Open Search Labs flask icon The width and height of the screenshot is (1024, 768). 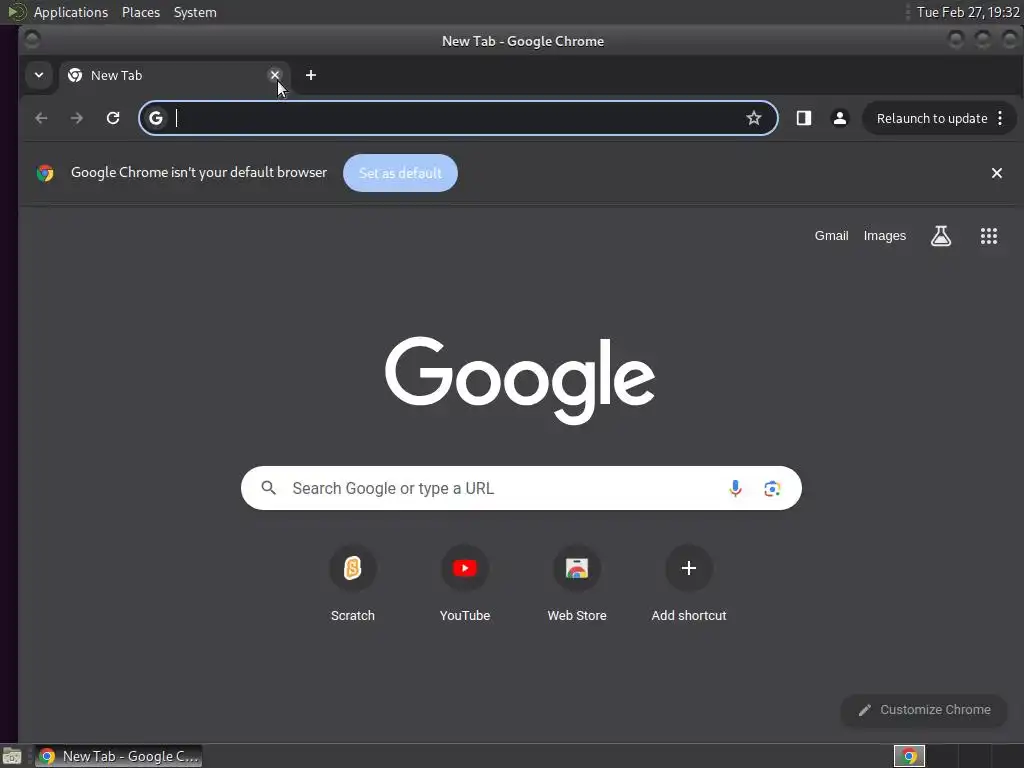tap(941, 236)
